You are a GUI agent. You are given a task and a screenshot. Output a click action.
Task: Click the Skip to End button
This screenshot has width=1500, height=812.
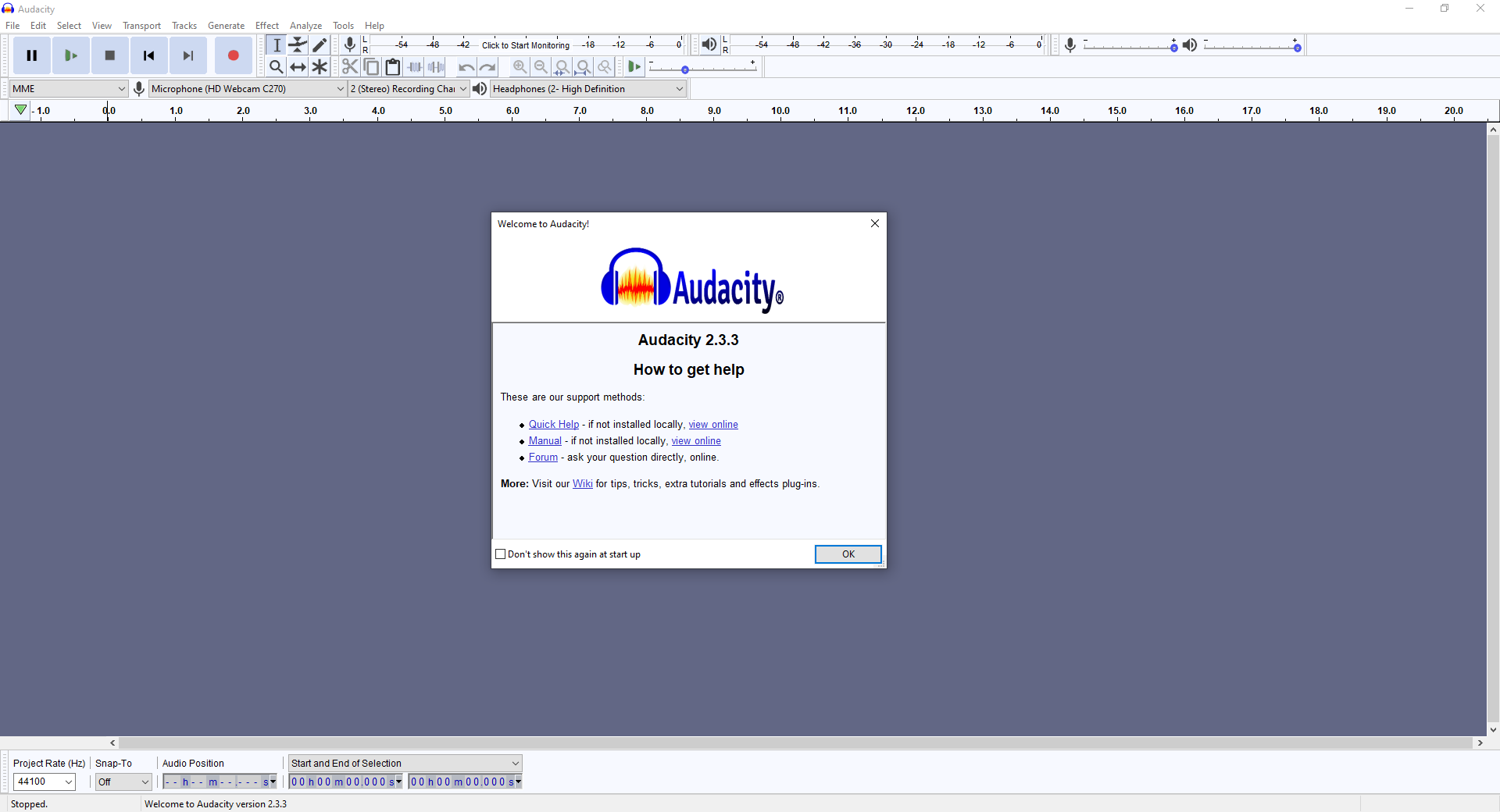188,55
